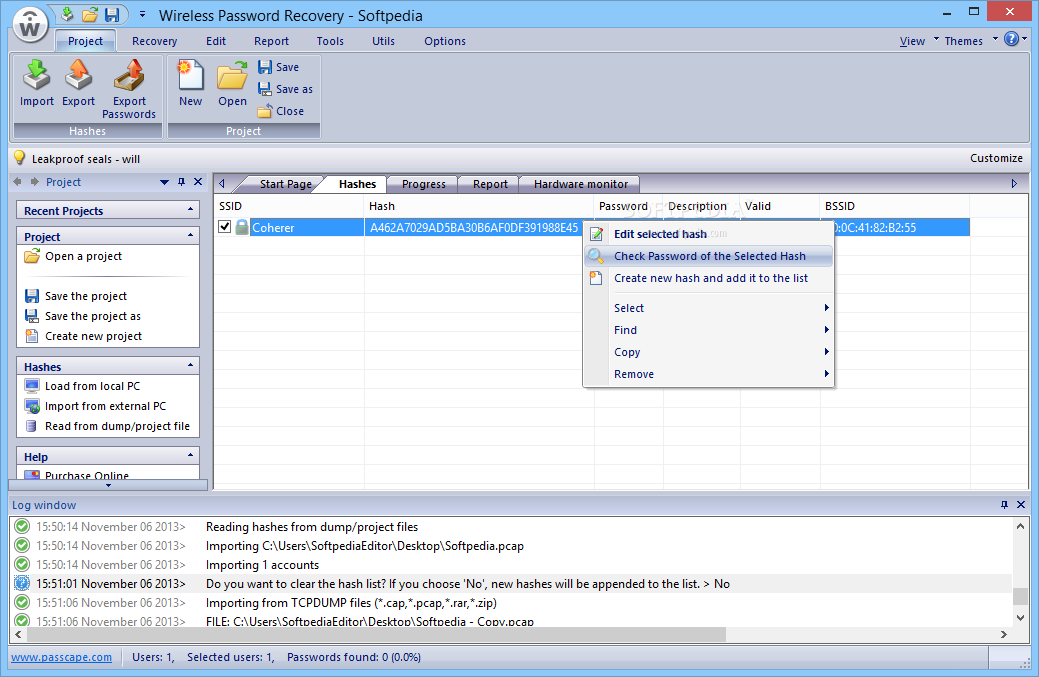Image resolution: width=1039 pixels, height=677 pixels.
Task: Click lock icon beside Coherer
Action: 242,227
